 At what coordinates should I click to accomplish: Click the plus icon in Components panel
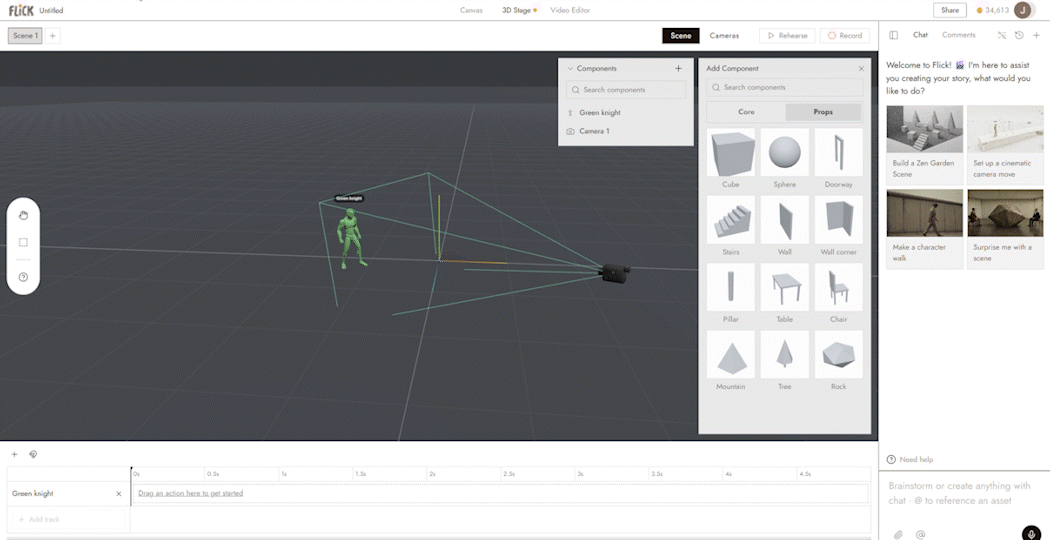(x=678, y=68)
